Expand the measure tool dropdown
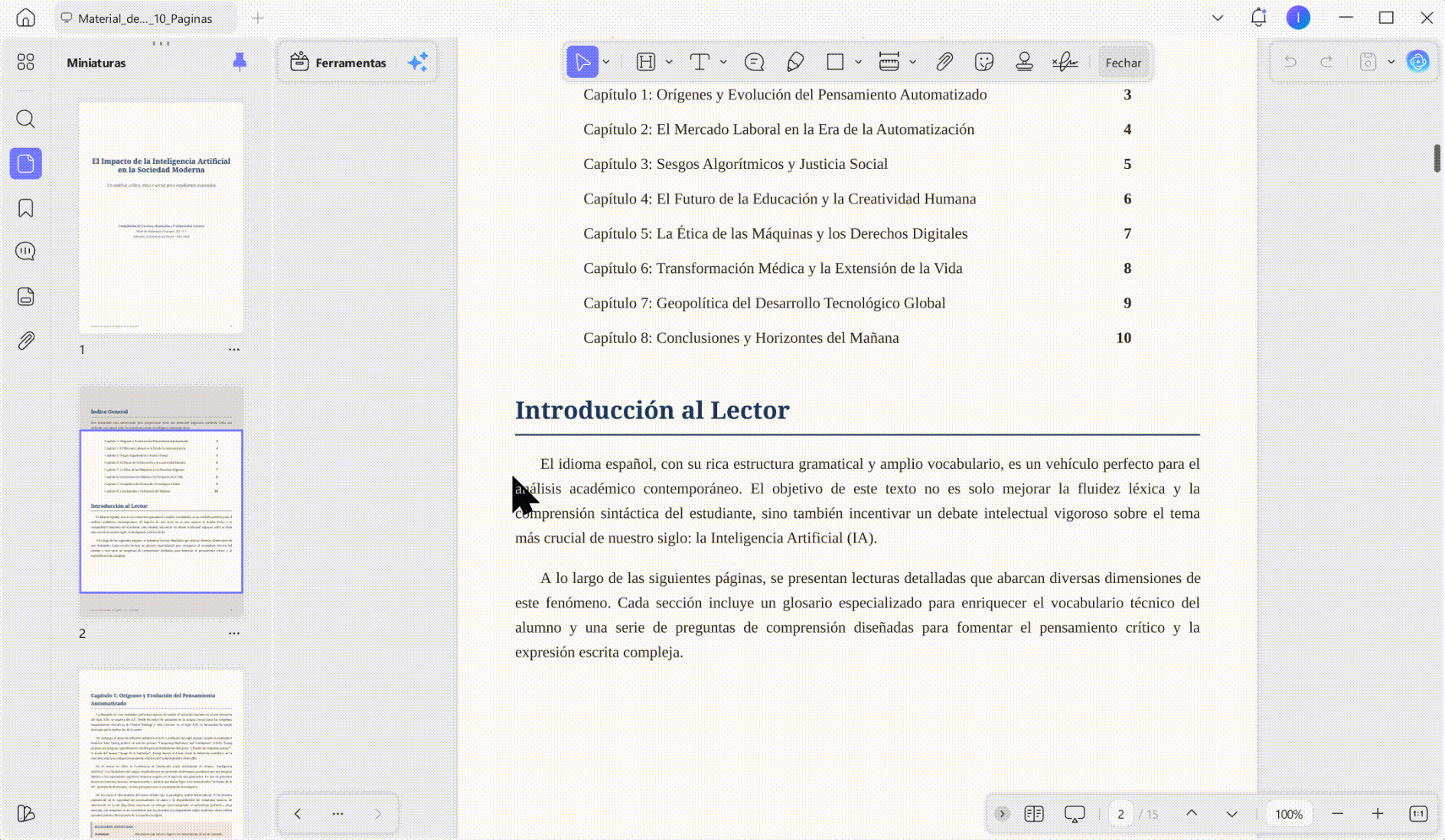The height and width of the screenshot is (840, 1445). [x=913, y=62]
